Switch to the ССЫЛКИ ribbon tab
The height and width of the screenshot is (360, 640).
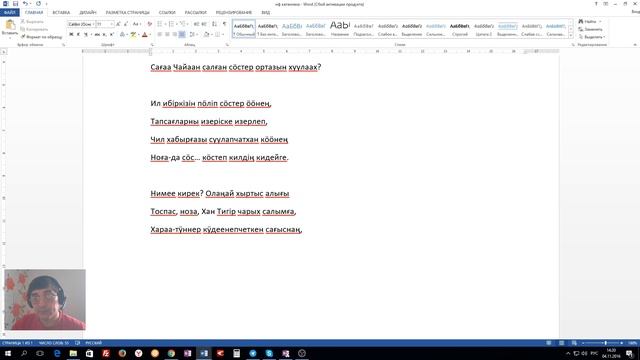167,13
